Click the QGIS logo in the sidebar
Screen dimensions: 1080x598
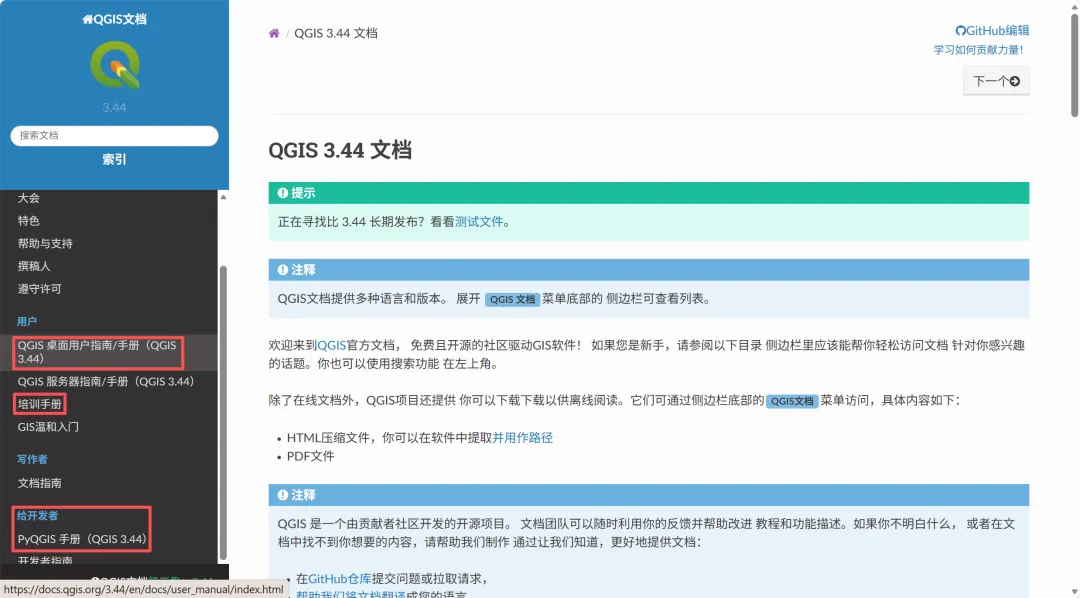tap(115, 65)
